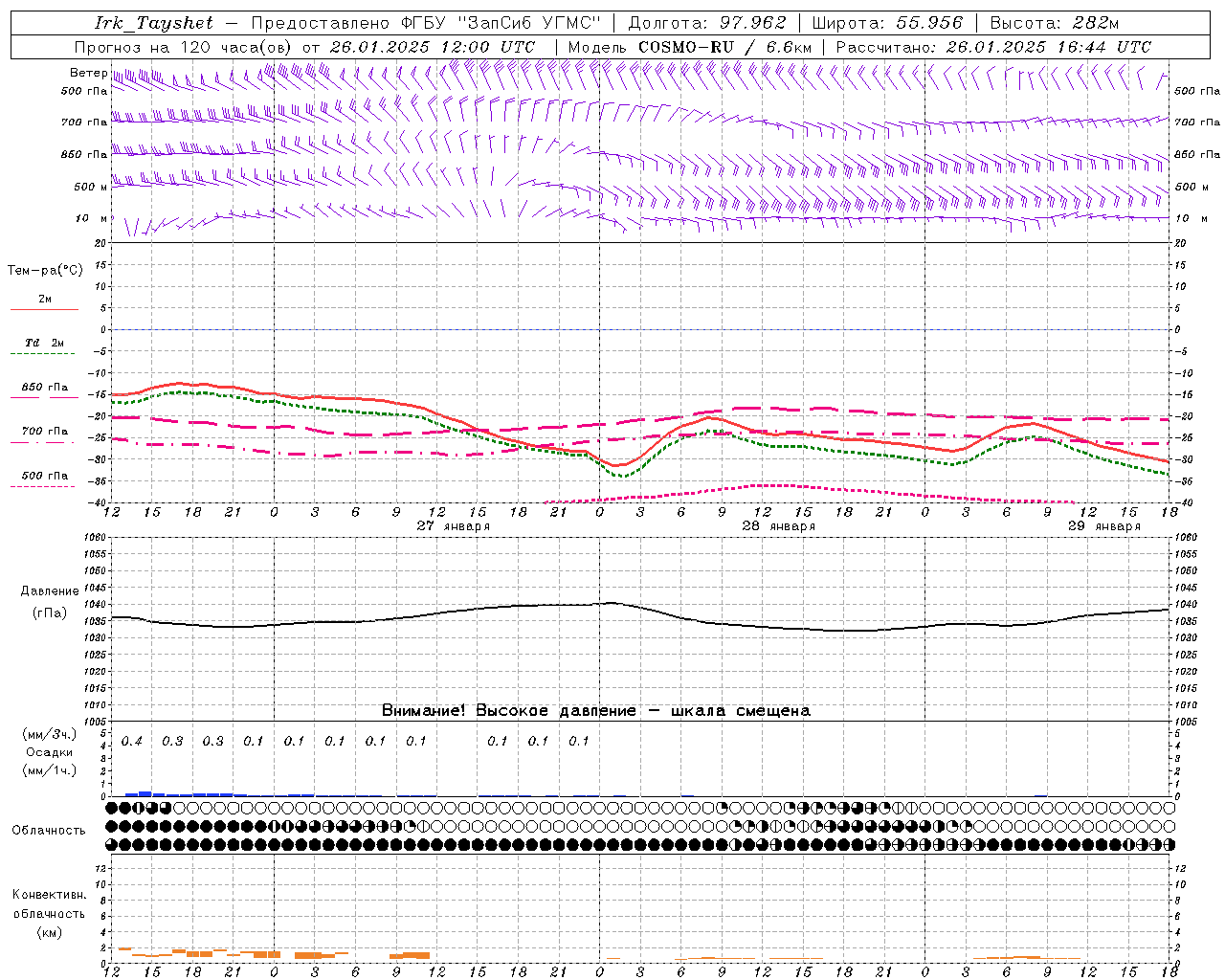Click the 'Td 2м' dew point legend entry

pos(45,343)
